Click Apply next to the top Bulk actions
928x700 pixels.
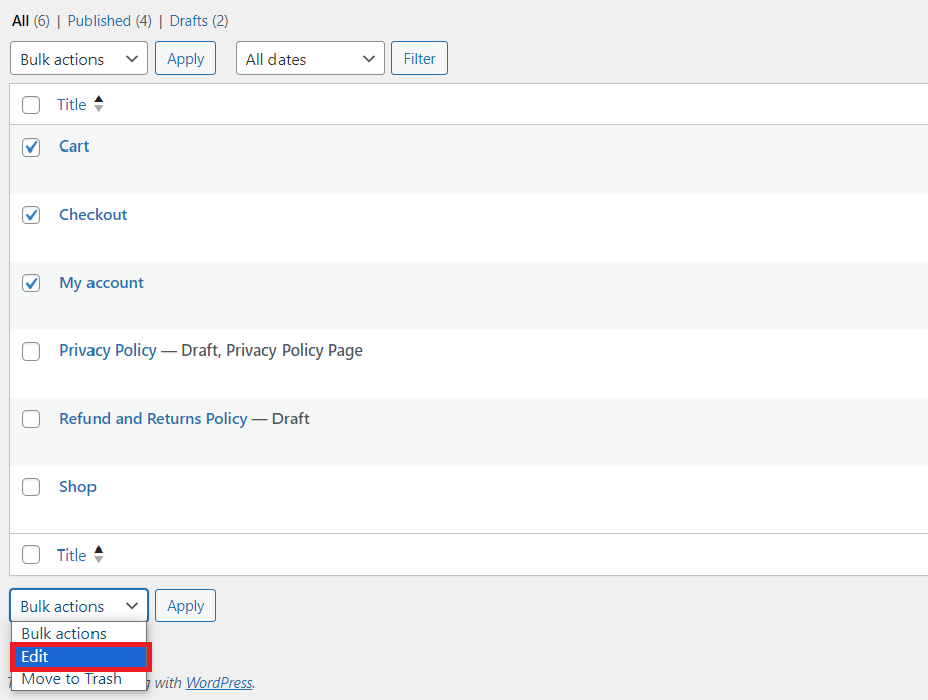(185, 58)
